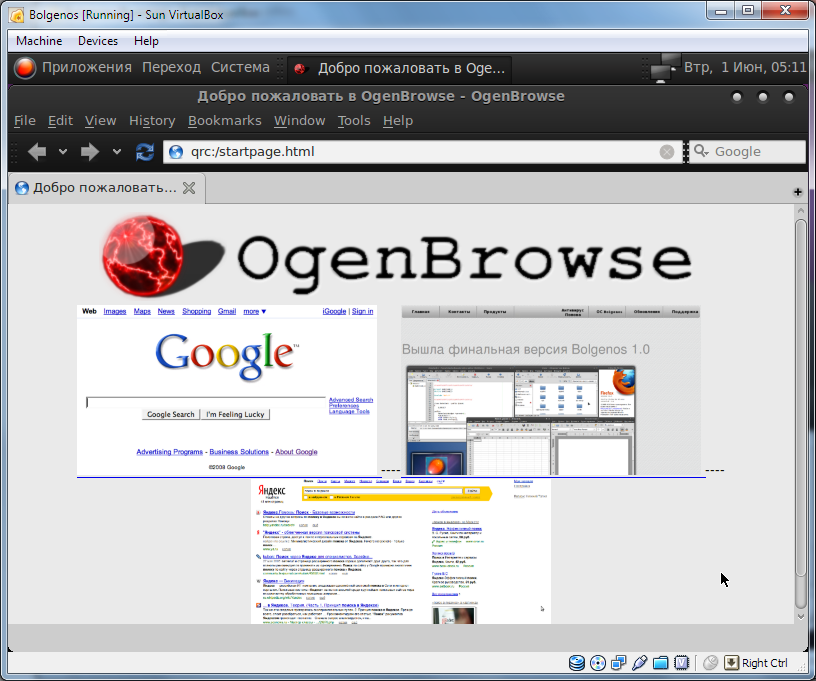This screenshot has width=816, height=681.
Task: Select the OgenBrowse taskbar window button
Action: [399, 68]
